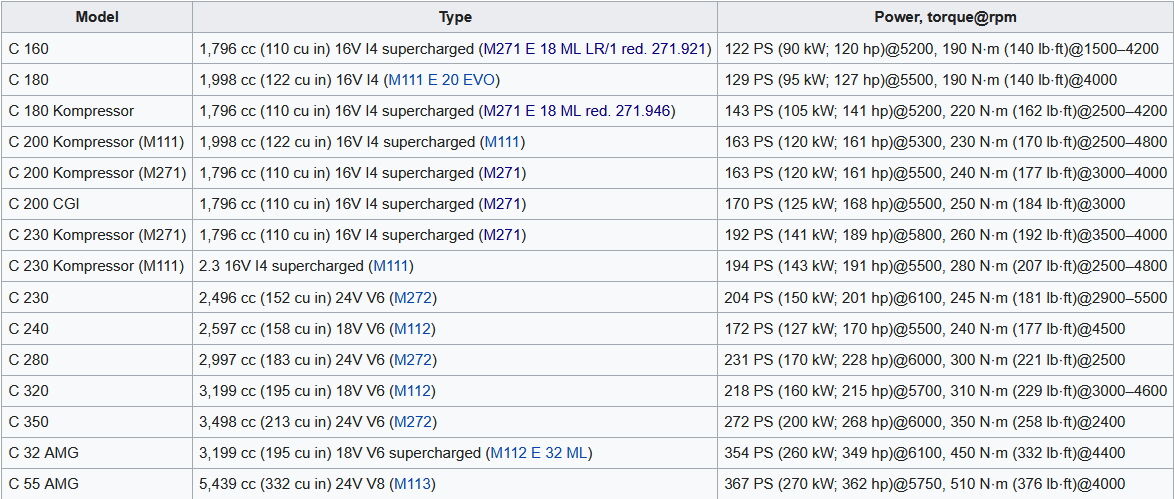The image size is (1174, 499).
Task: Click the 170 PS (125 kW; 168 hp)@5500 power cell
Action: [x=946, y=205]
